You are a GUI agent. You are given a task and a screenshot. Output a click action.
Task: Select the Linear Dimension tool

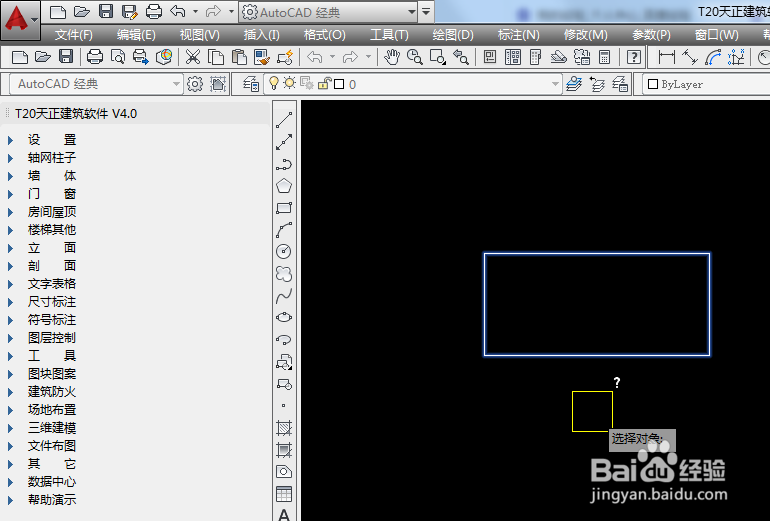coord(666,57)
